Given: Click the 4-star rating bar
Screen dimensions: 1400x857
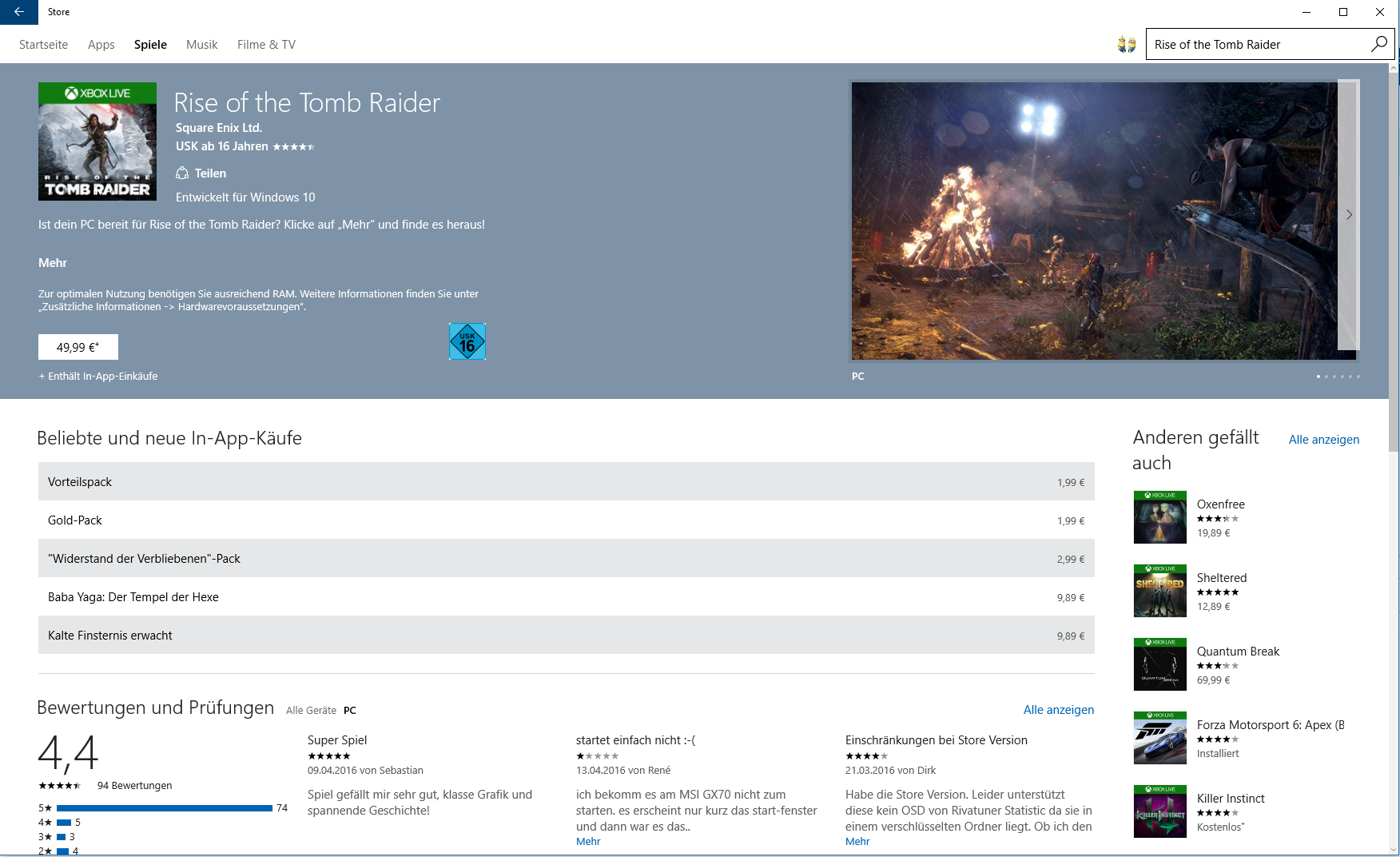Looking at the screenshot, I should [64, 823].
